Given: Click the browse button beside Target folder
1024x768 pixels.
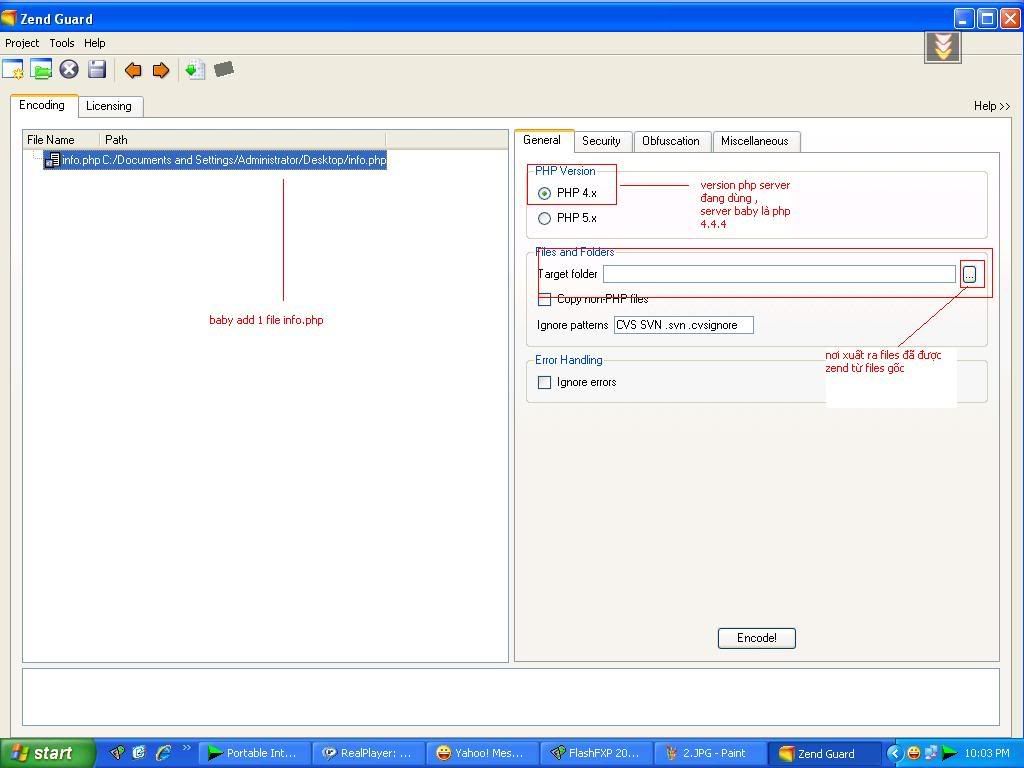Looking at the screenshot, I should pos(969,274).
